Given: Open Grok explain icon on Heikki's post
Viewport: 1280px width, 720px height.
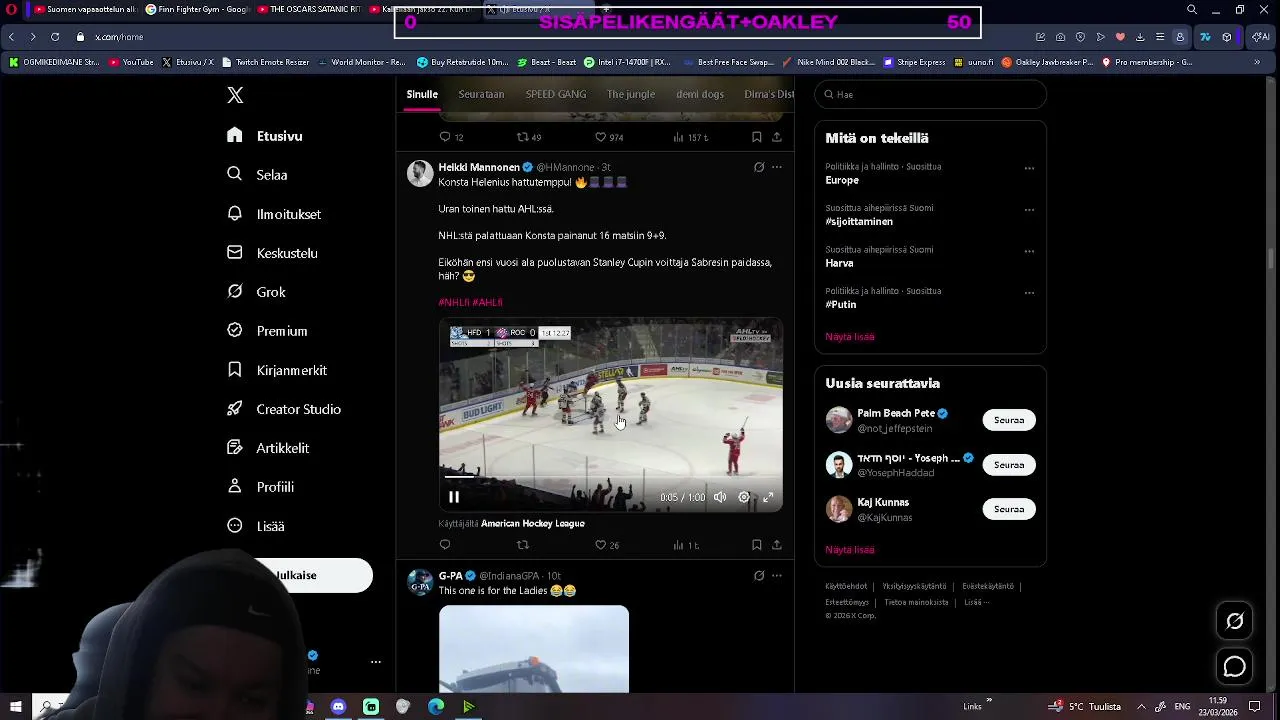Looking at the screenshot, I should [759, 167].
